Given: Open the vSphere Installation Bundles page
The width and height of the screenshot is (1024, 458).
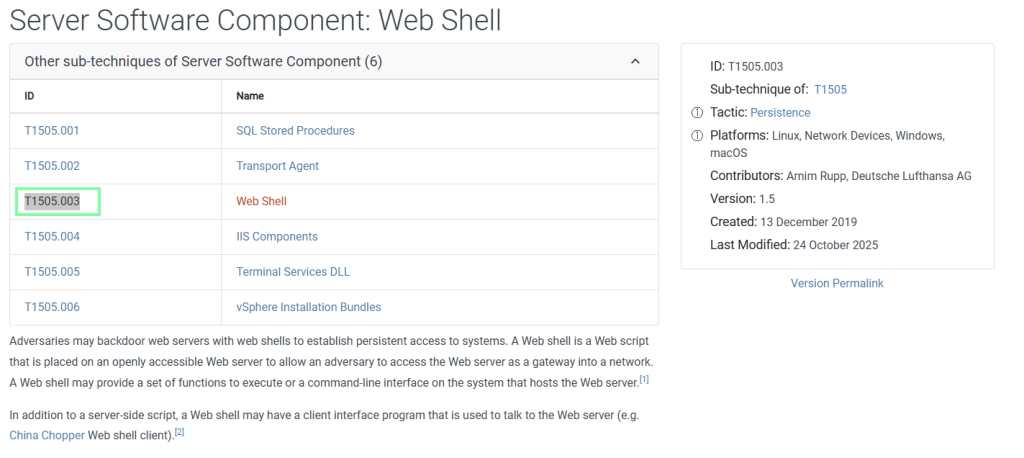Looking at the screenshot, I should pos(308,307).
